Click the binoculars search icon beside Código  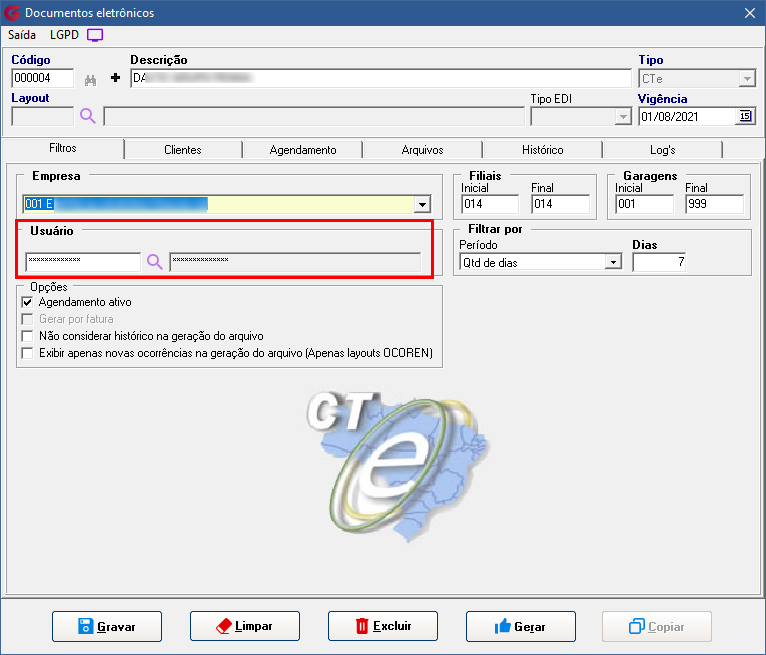[x=90, y=80]
